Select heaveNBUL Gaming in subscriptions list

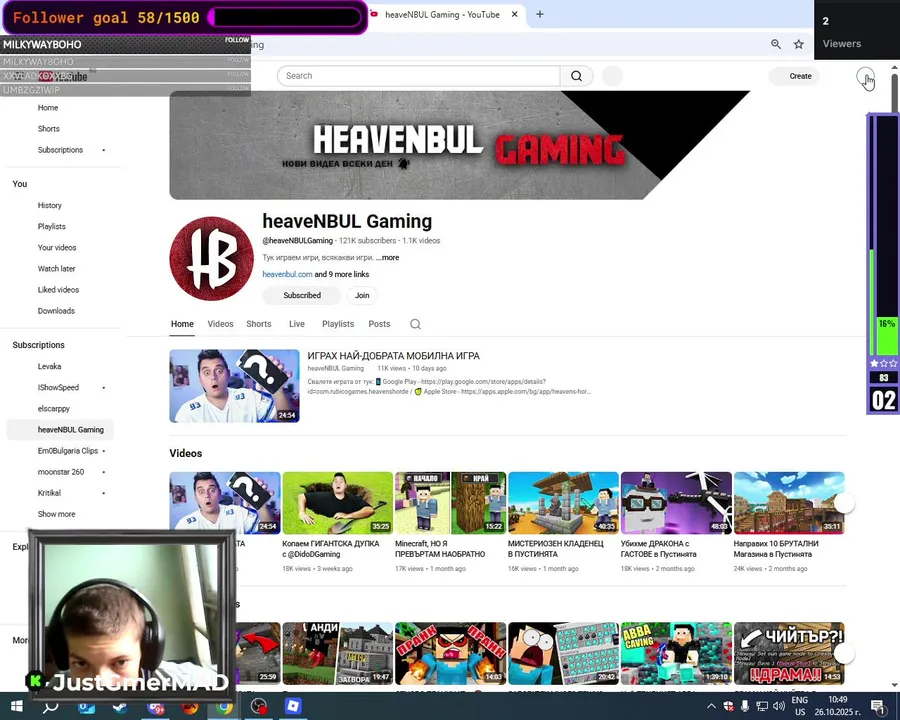point(60,429)
